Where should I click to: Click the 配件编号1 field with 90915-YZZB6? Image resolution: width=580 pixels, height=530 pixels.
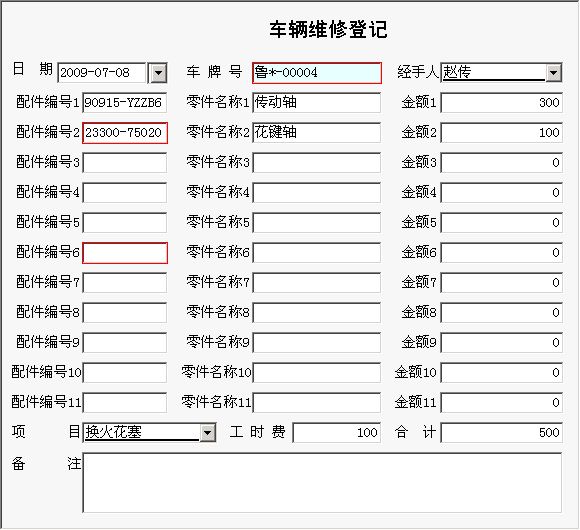125,102
